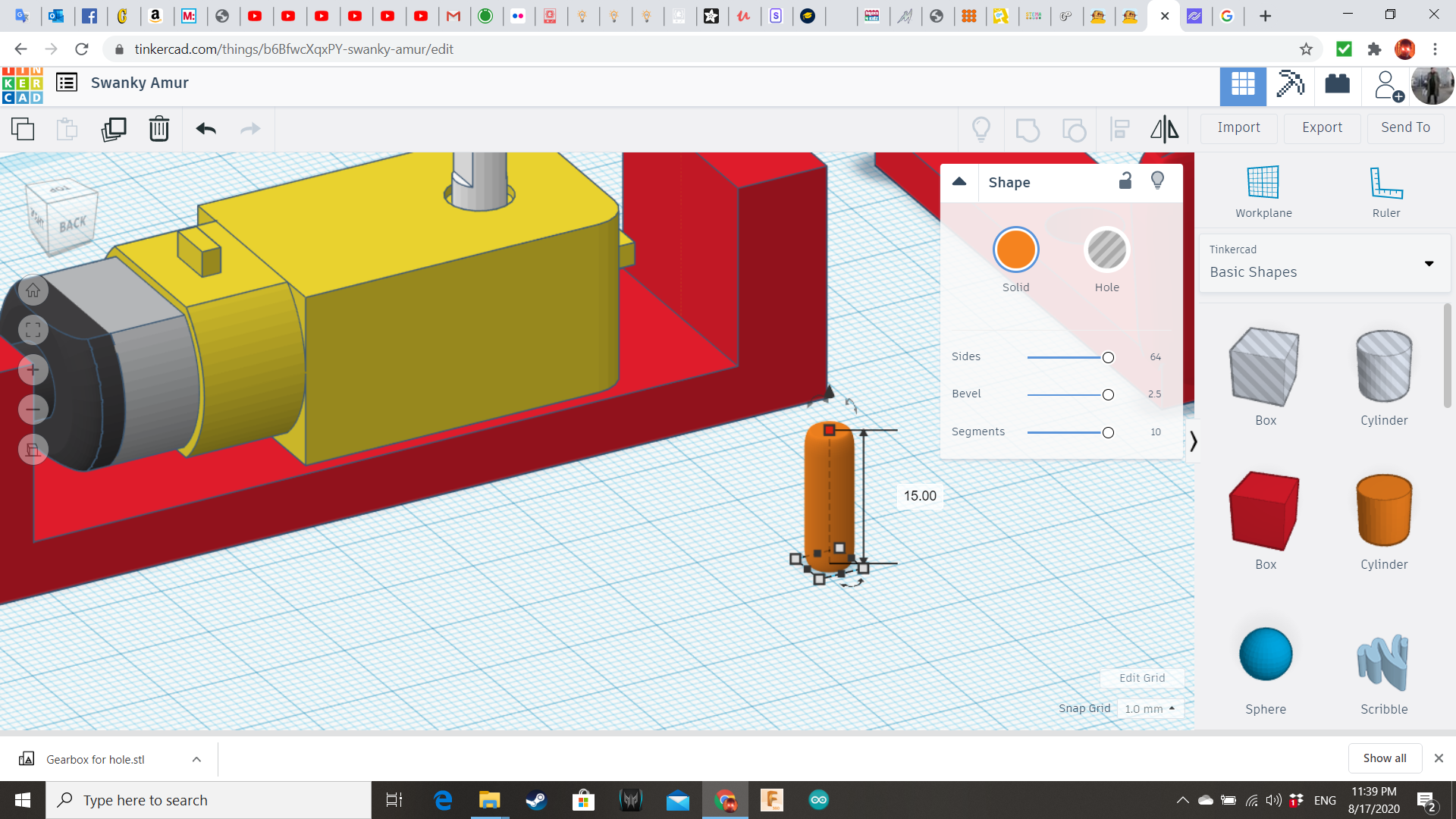Select the blue Sphere shape thumbnail
This screenshot has height=819, width=1456.
1265,654
